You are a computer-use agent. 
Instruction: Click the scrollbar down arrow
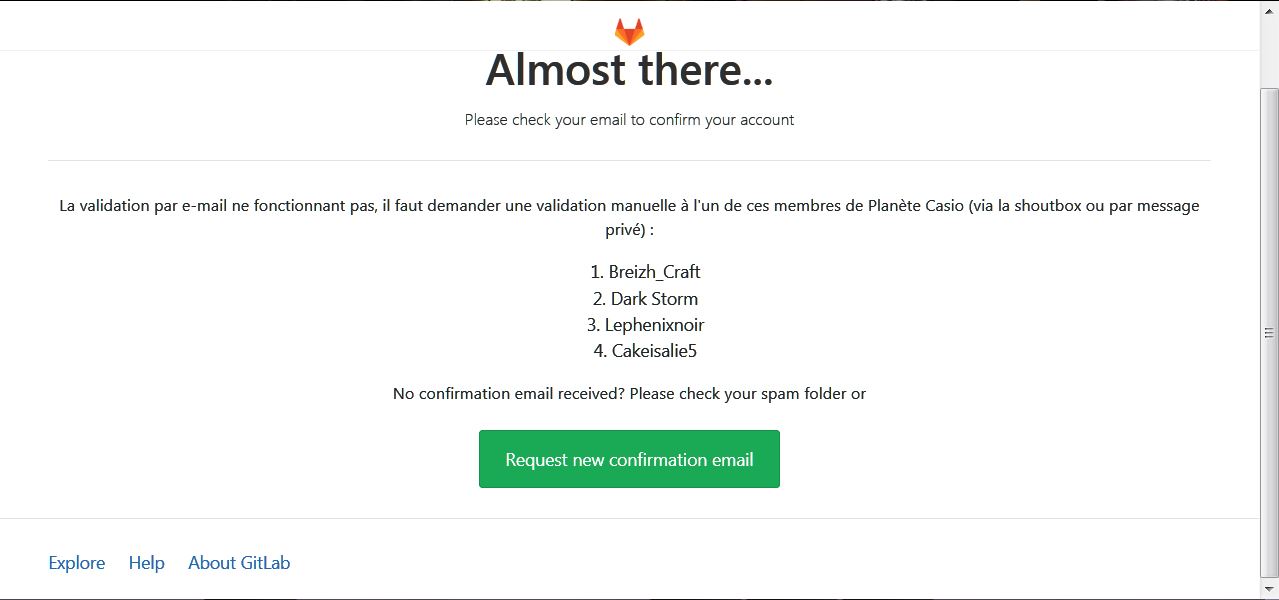coord(1269,590)
